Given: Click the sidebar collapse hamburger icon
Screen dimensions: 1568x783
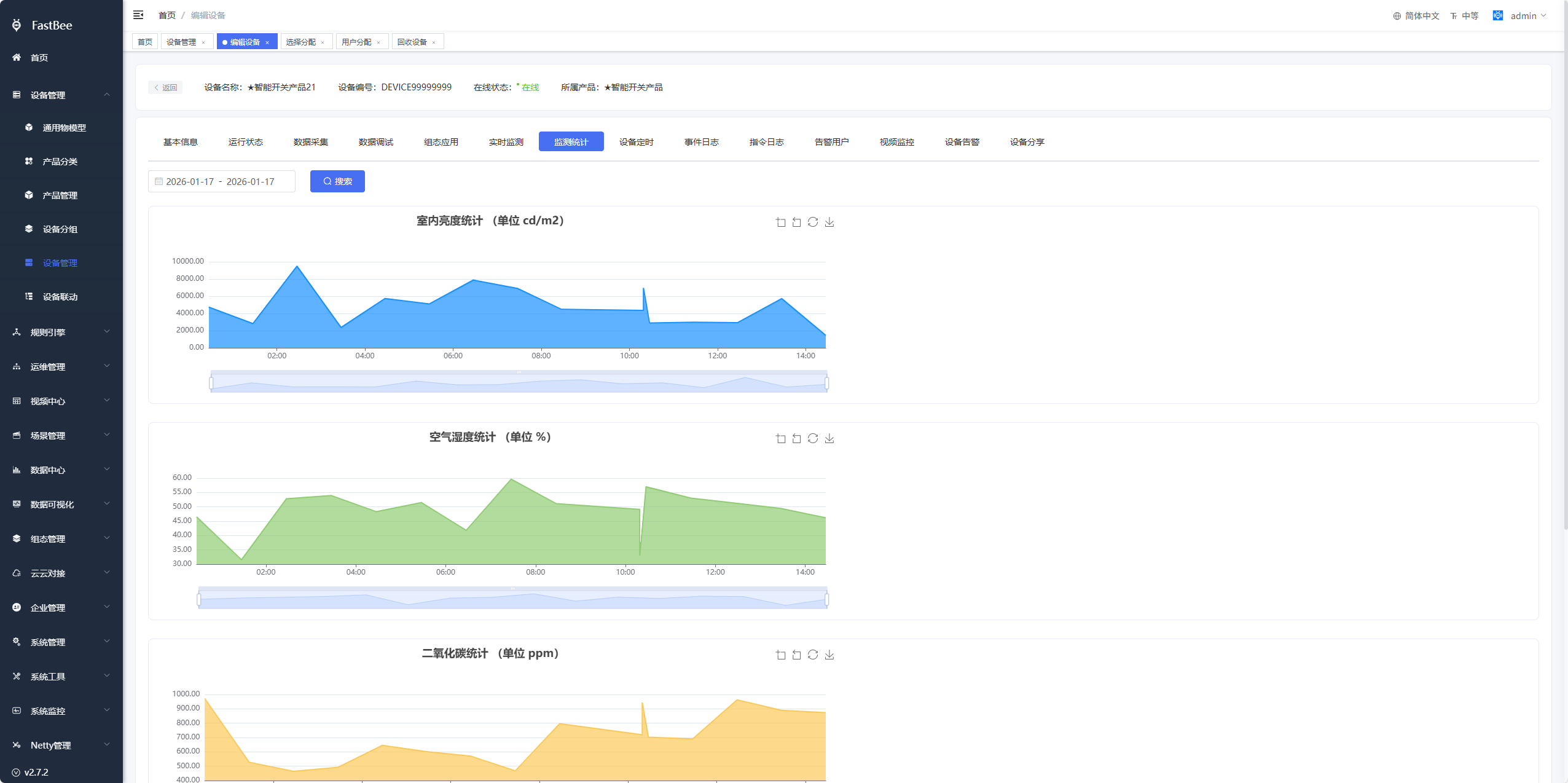Looking at the screenshot, I should click(138, 15).
